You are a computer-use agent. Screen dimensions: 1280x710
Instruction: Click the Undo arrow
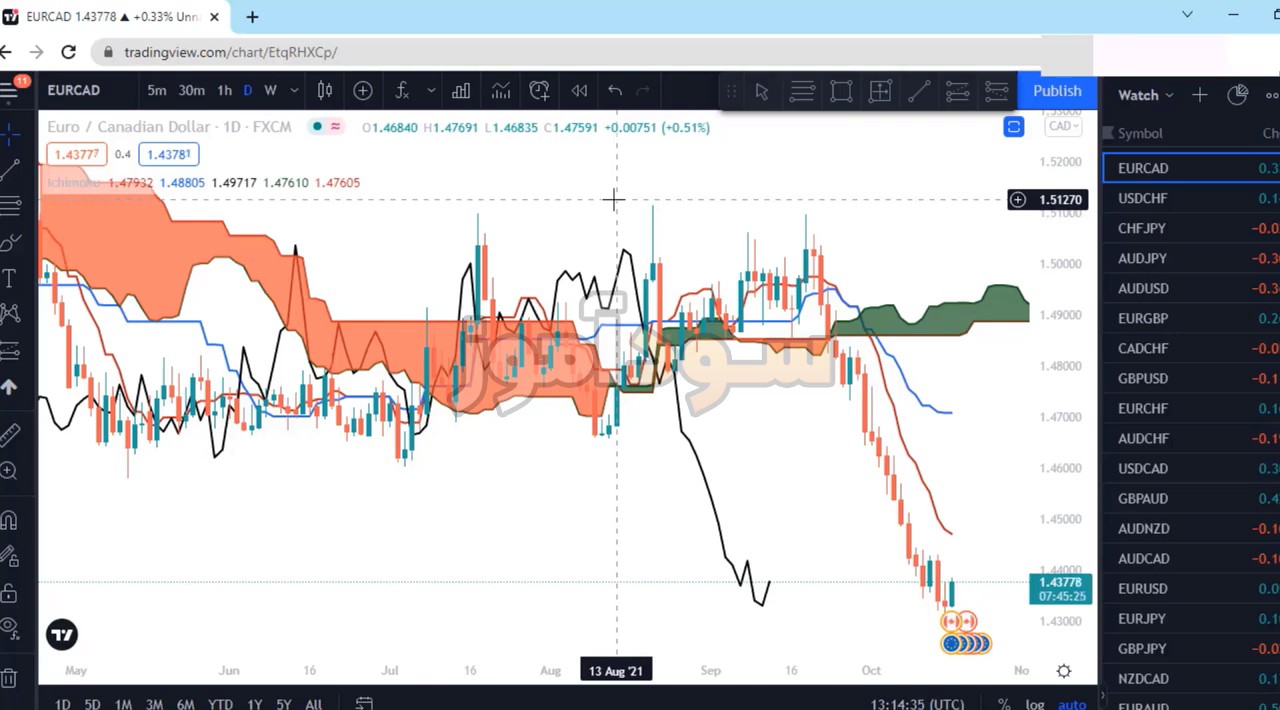[615, 91]
